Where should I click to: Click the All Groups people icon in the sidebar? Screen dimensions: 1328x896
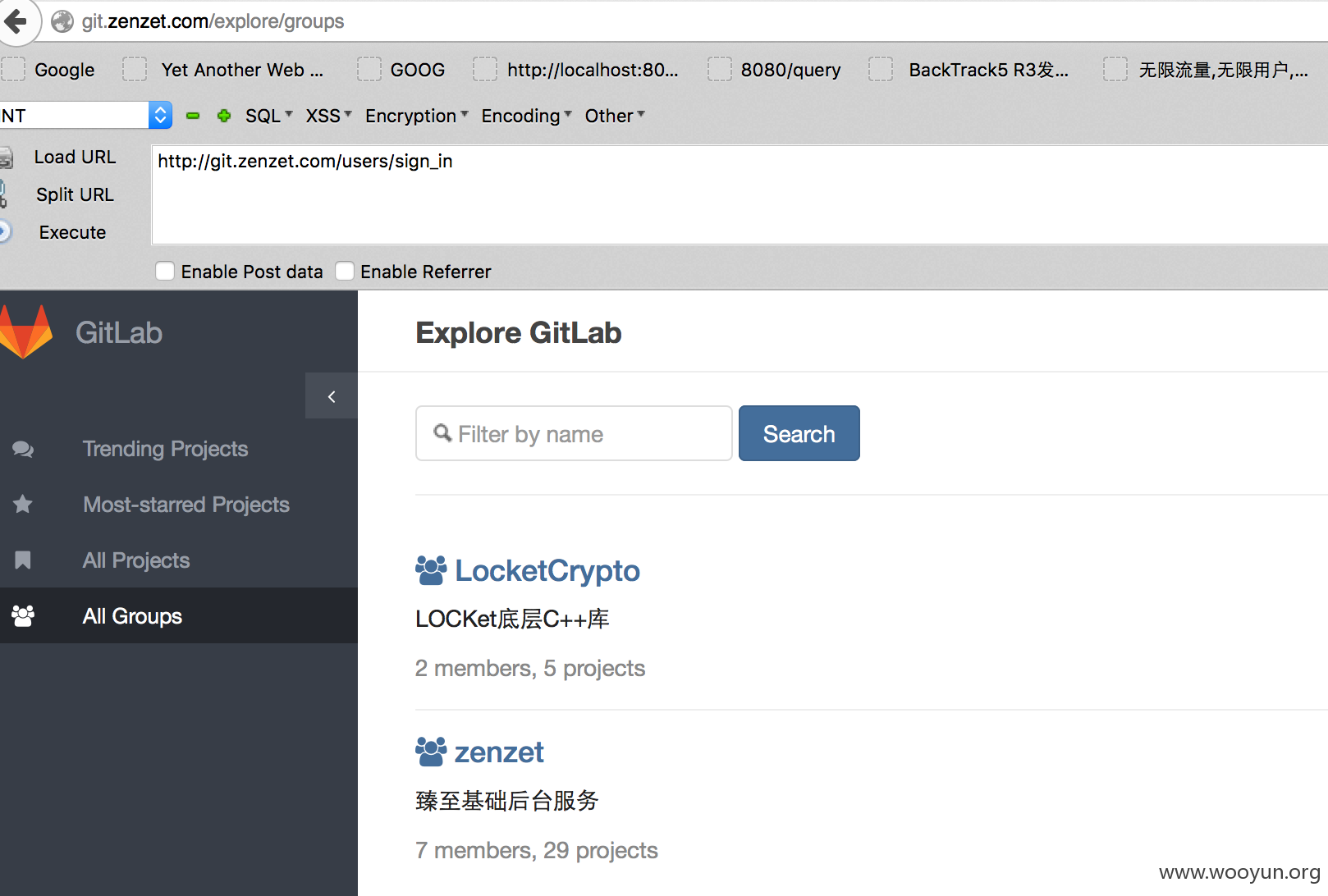[x=23, y=615]
